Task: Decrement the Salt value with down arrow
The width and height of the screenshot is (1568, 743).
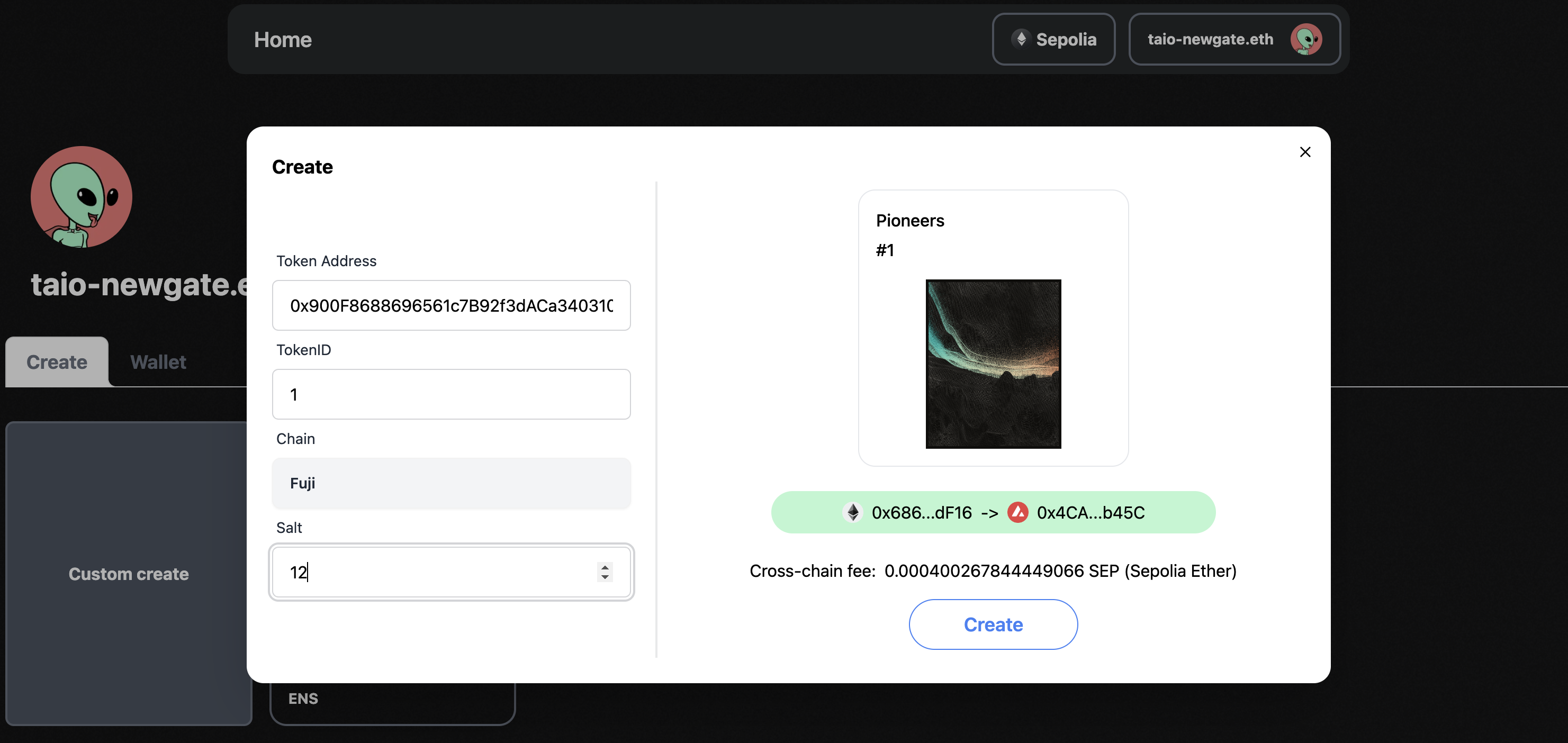Action: (605, 577)
